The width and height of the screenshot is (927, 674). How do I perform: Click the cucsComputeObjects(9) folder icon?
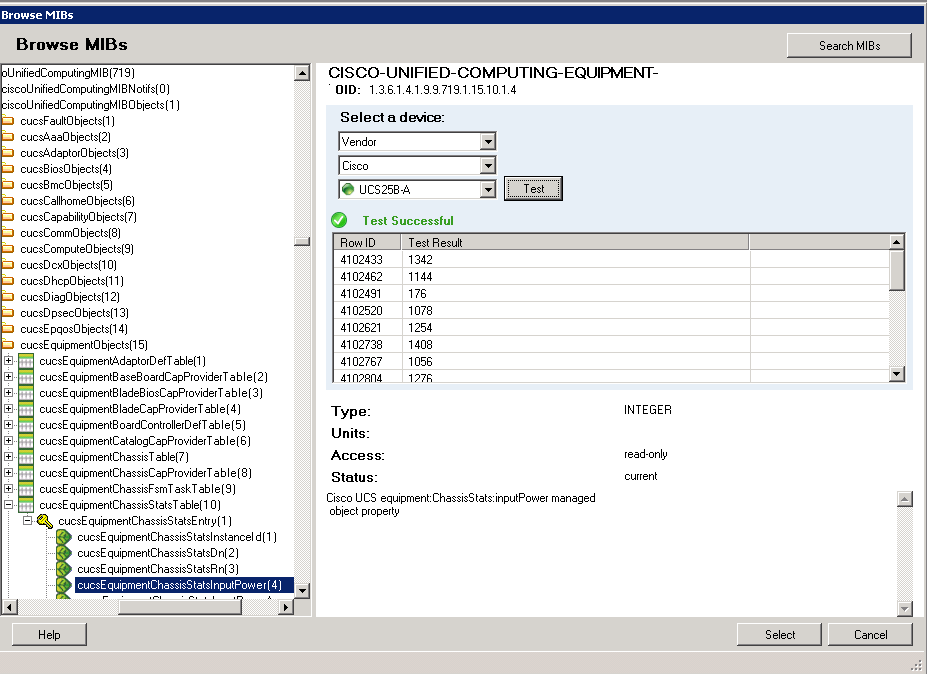[8, 248]
